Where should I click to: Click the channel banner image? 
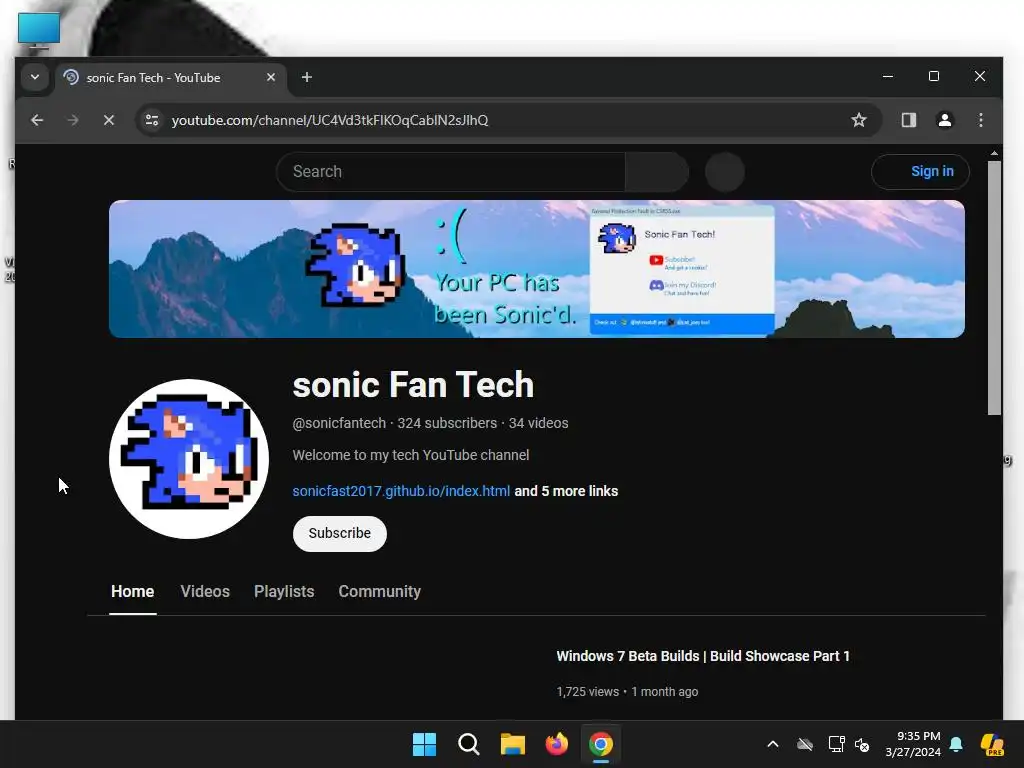[536, 269]
